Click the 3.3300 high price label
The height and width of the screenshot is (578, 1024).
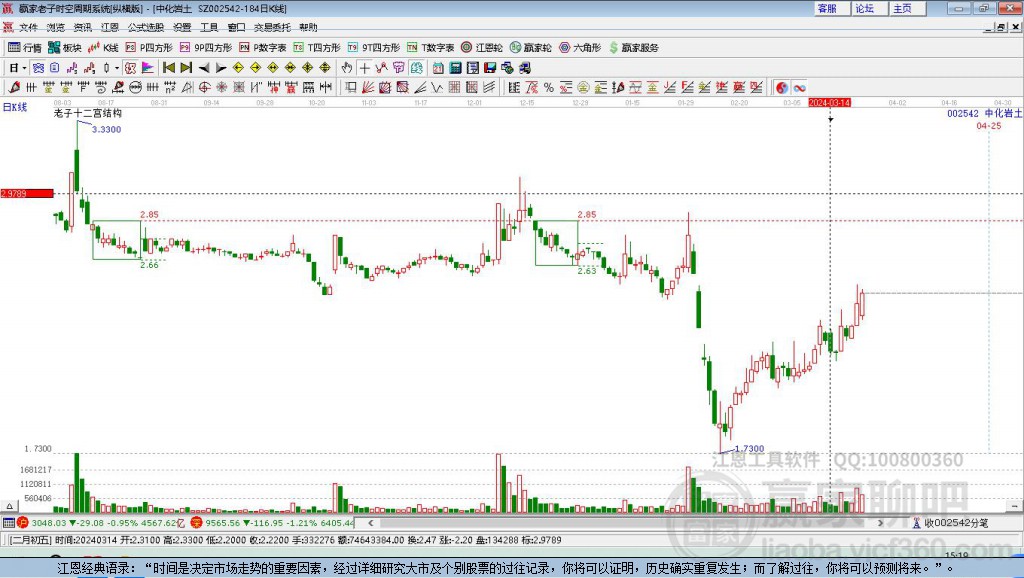point(106,129)
